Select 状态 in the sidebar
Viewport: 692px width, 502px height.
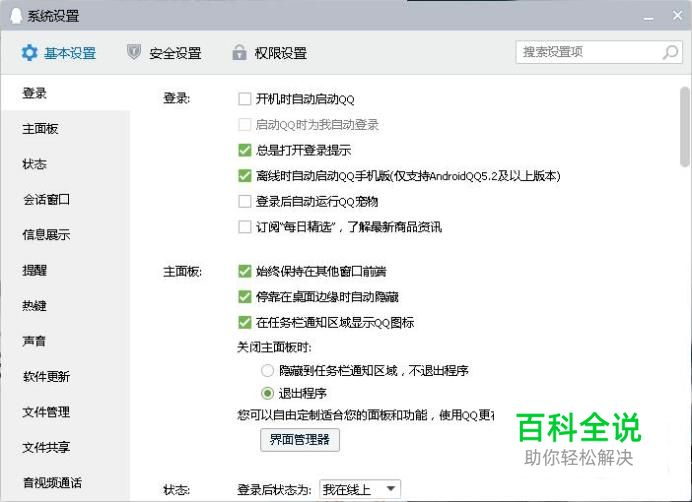[66, 164]
